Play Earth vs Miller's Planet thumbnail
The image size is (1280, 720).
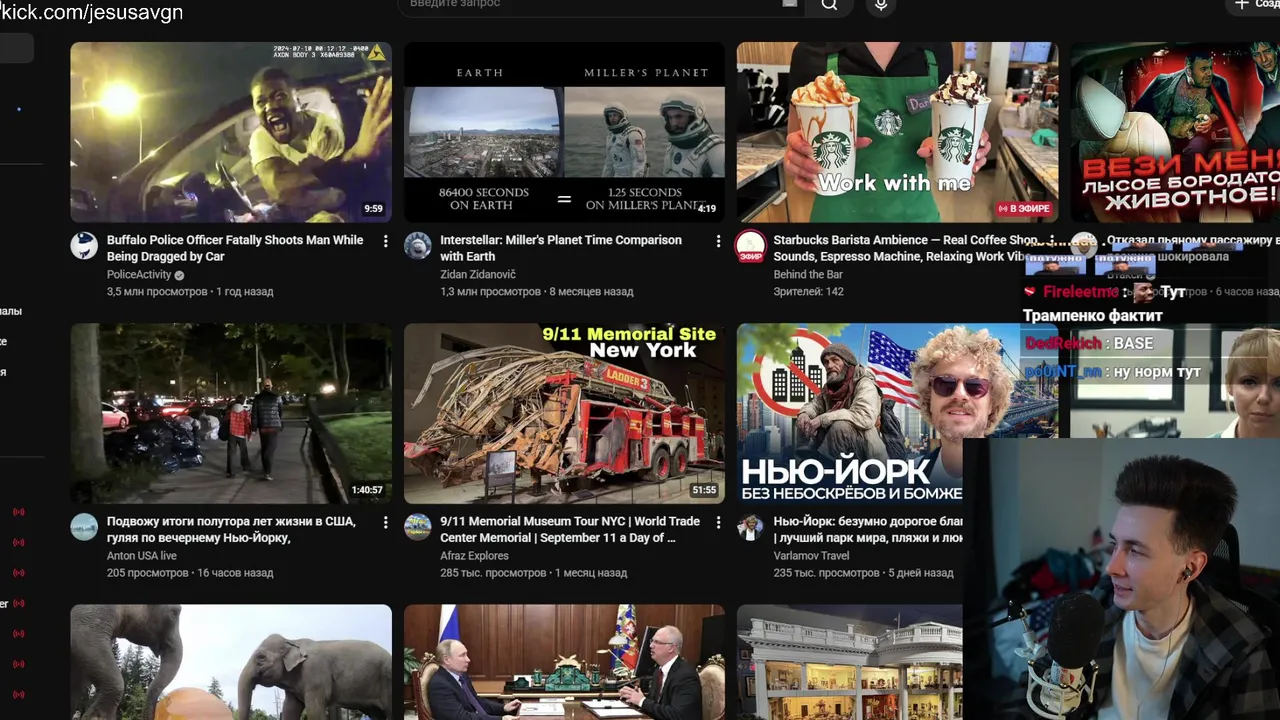click(564, 132)
